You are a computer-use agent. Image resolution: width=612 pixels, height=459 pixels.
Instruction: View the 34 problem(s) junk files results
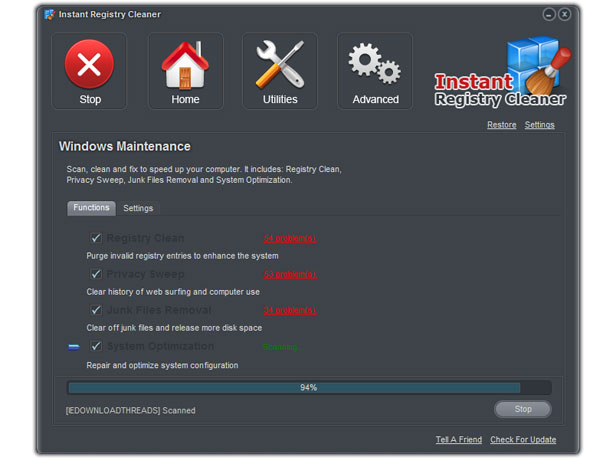290,310
